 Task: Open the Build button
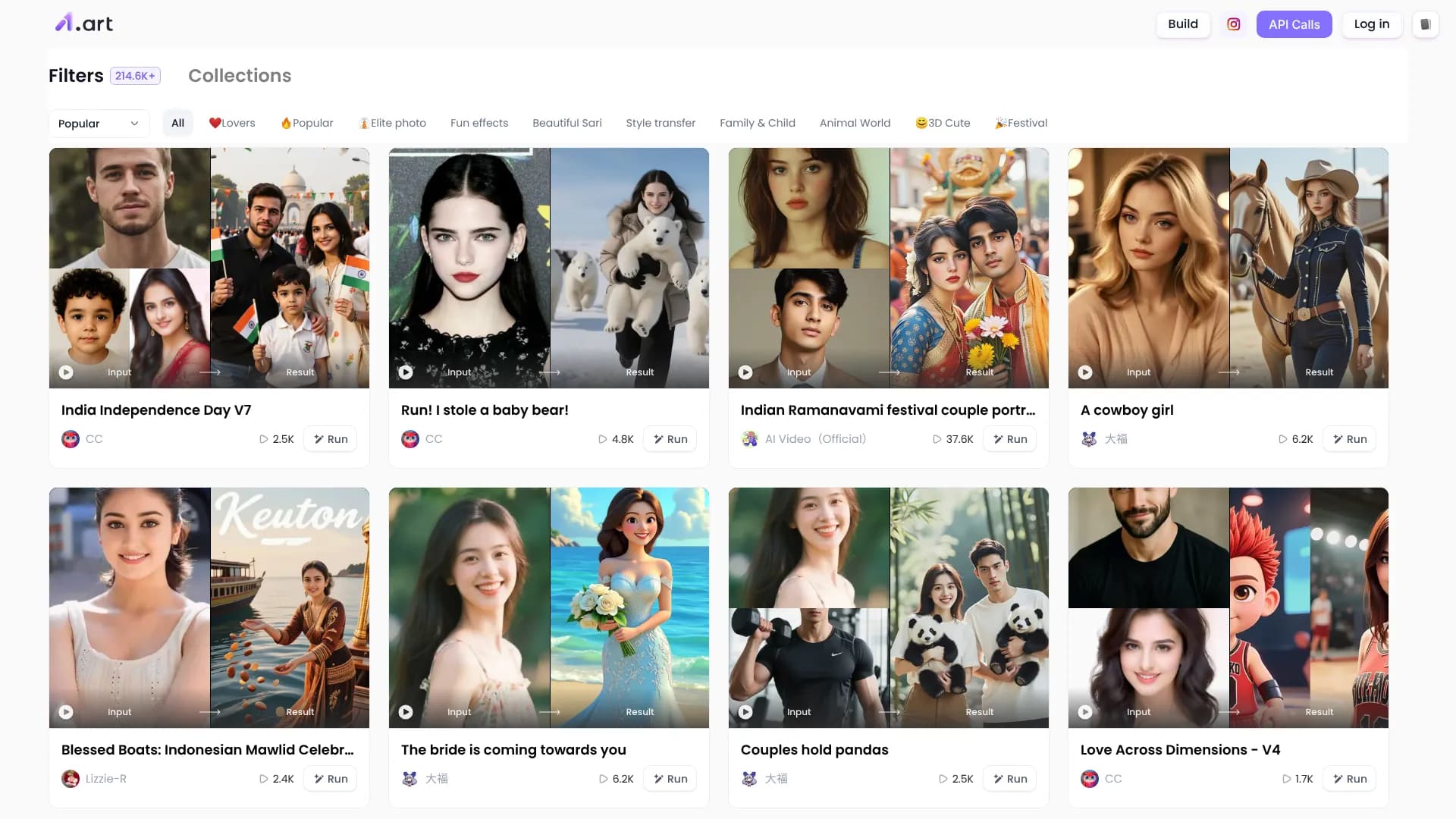1182,24
